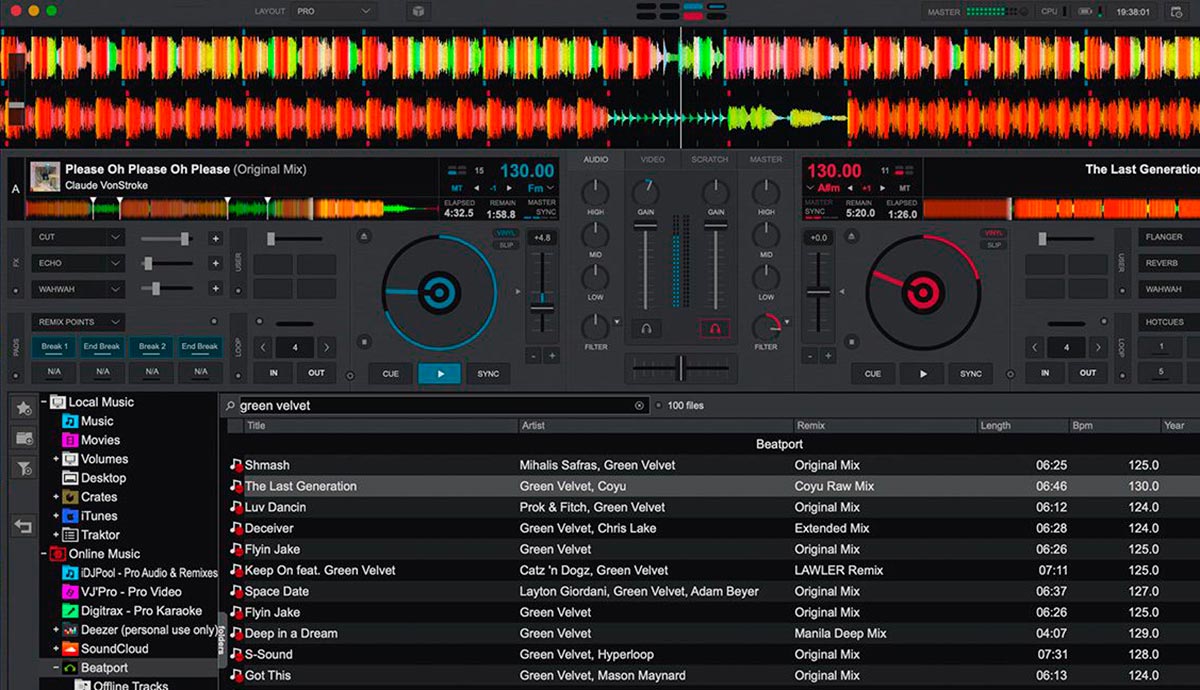
Task: Click the red headphone cue button
Action: [x=714, y=328]
